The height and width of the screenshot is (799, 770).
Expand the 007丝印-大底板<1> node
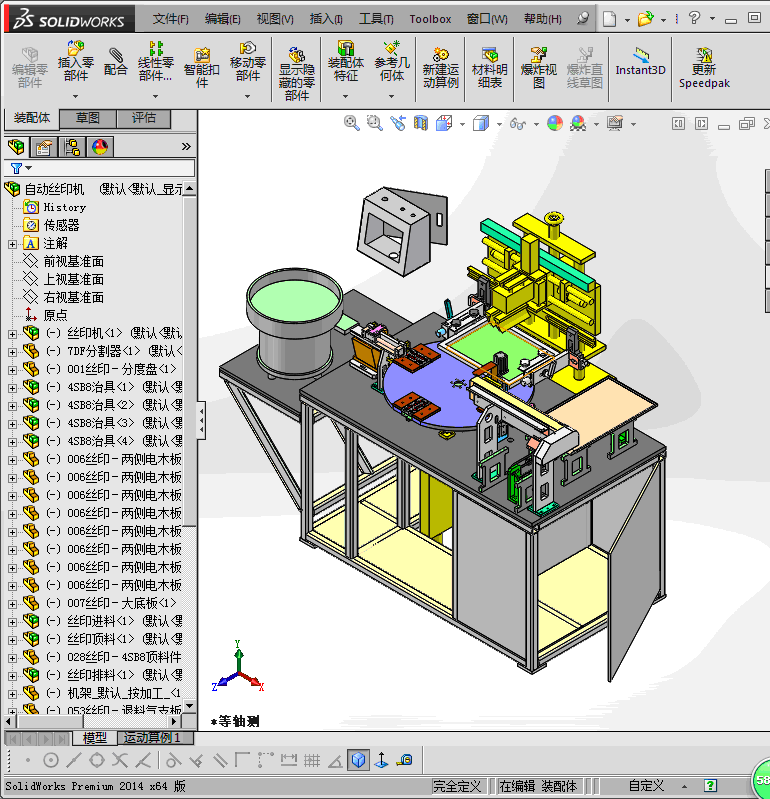tap(12, 604)
